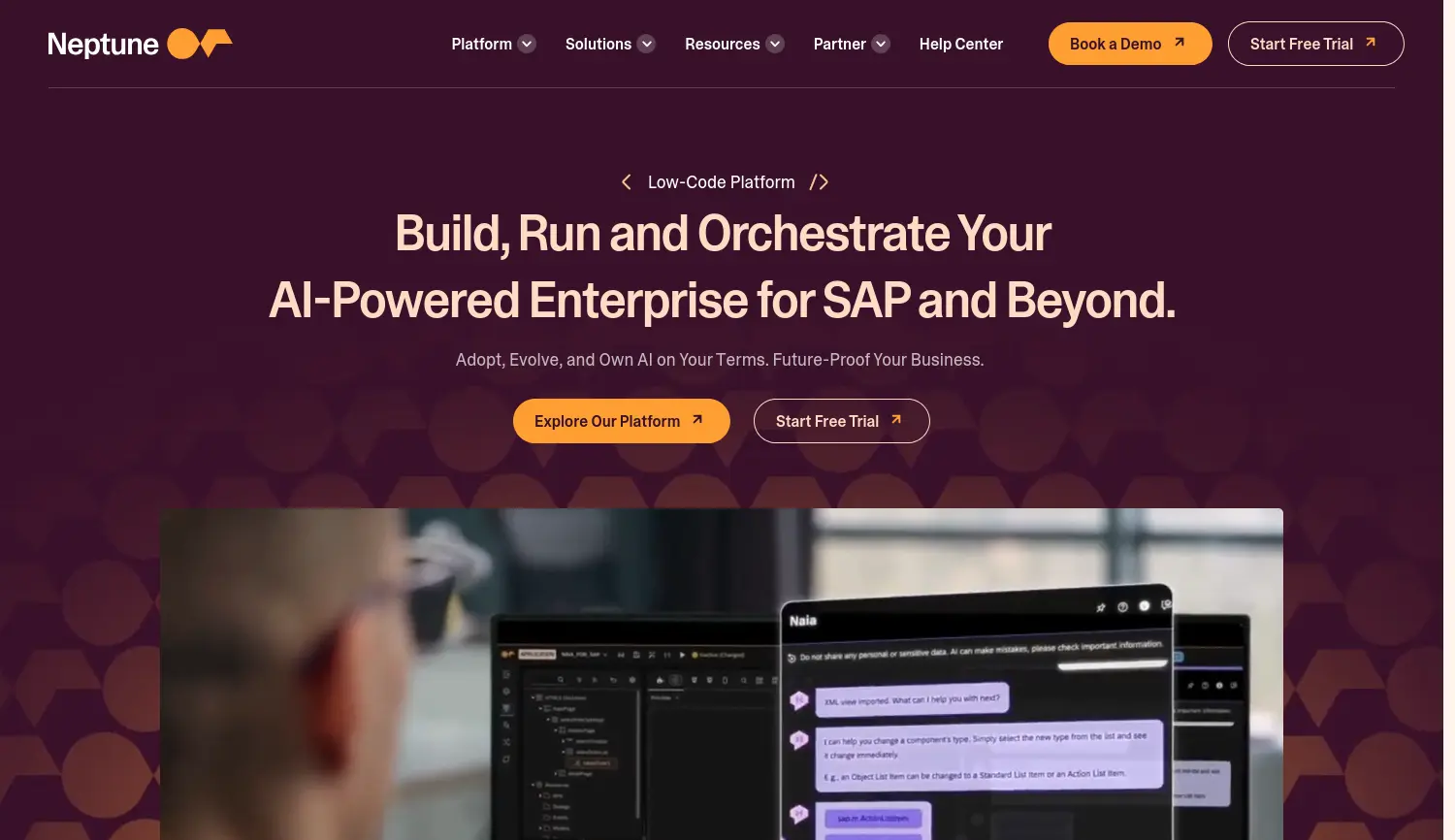Click the gear icon in the tree panel toolbar

click(x=632, y=680)
